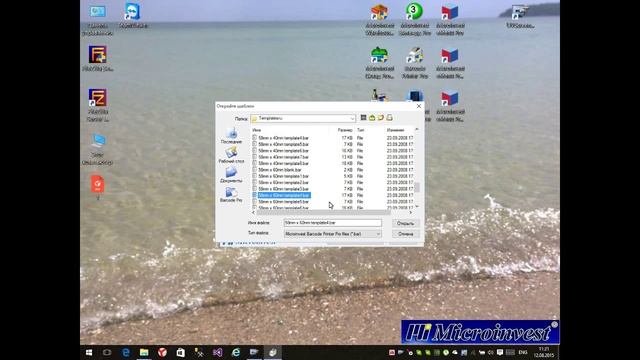Click the 2 KB size cell

click(348, 170)
